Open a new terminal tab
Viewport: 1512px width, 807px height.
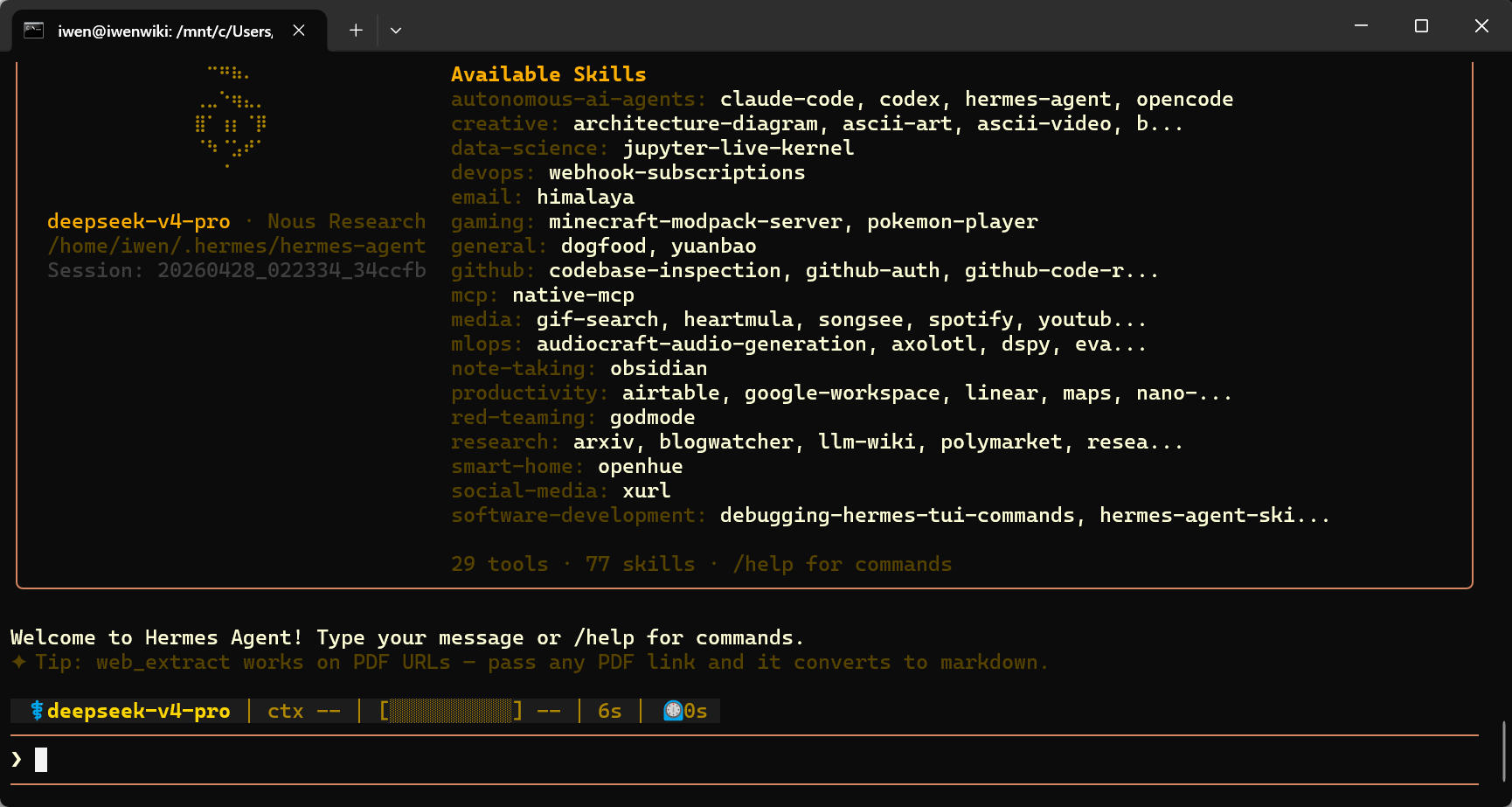[356, 31]
